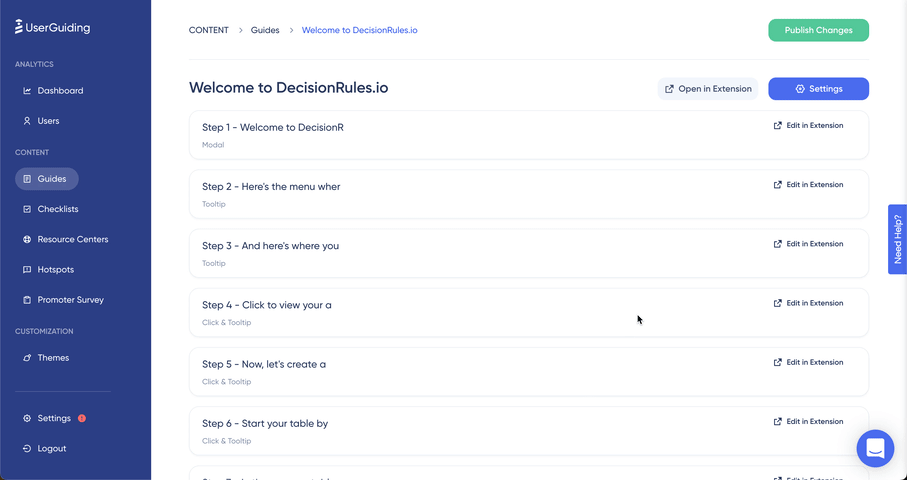The image size is (907, 480).
Task: Click the CONTENT breadcrumb
Action: click(x=209, y=30)
